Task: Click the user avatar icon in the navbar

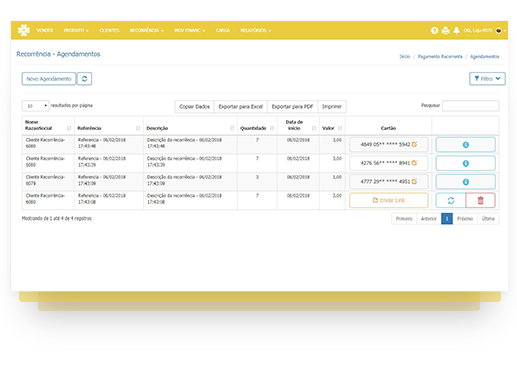Action: pos(499,30)
